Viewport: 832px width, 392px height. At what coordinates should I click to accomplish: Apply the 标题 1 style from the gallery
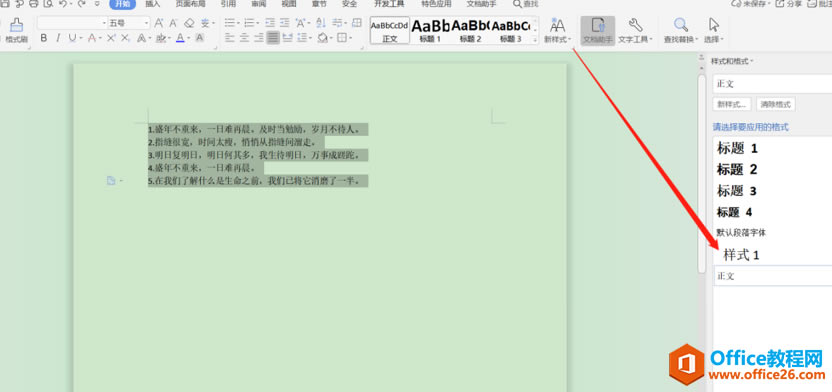430,30
